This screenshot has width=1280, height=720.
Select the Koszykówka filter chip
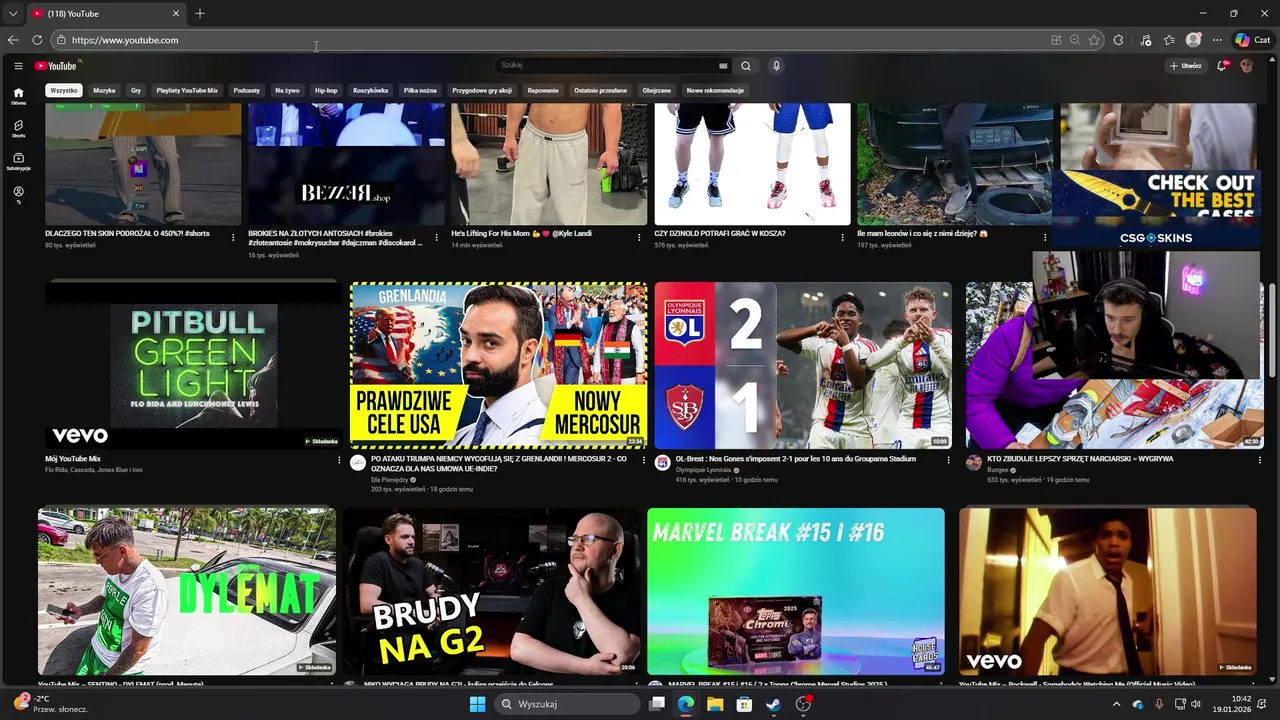tap(370, 90)
